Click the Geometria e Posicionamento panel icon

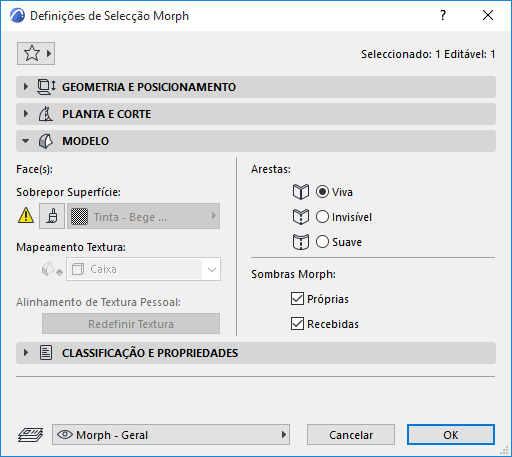[x=46, y=87]
